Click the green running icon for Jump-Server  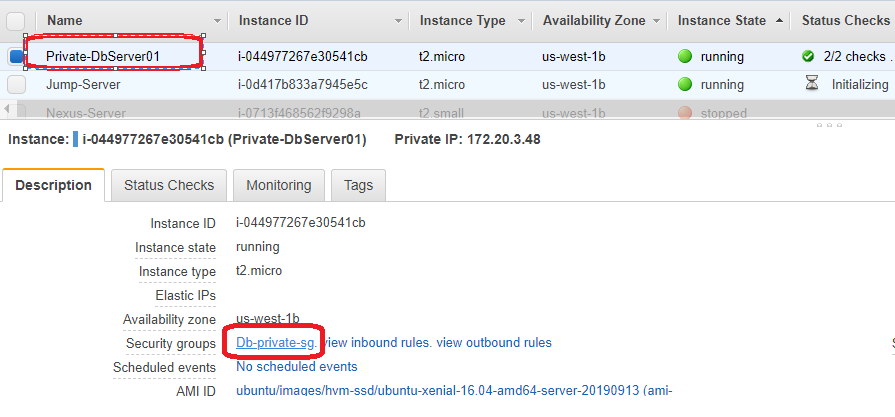pyautogui.click(x=685, y=84)
